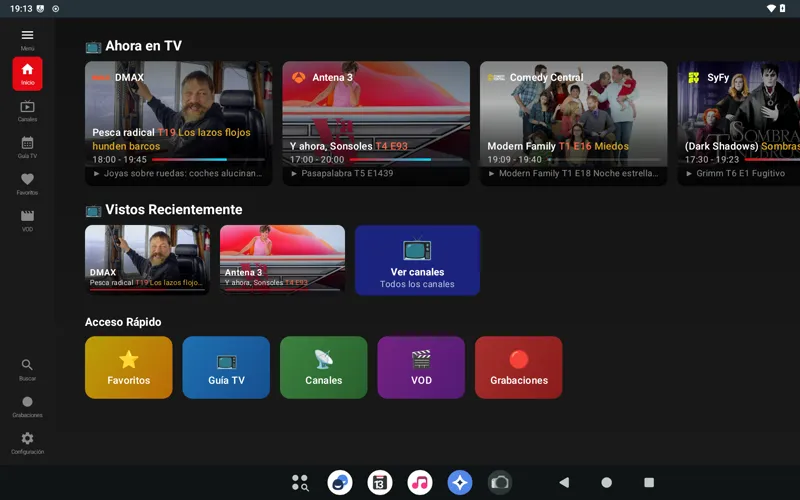Tap the Android home navigation button
The height and width of the screenshot is (500, 800).
coord(607,483)
